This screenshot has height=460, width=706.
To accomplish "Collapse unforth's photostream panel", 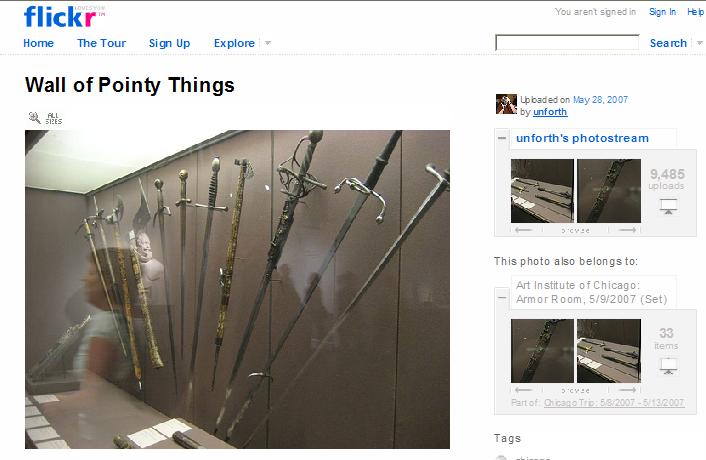I will click(x=502, y=138).
